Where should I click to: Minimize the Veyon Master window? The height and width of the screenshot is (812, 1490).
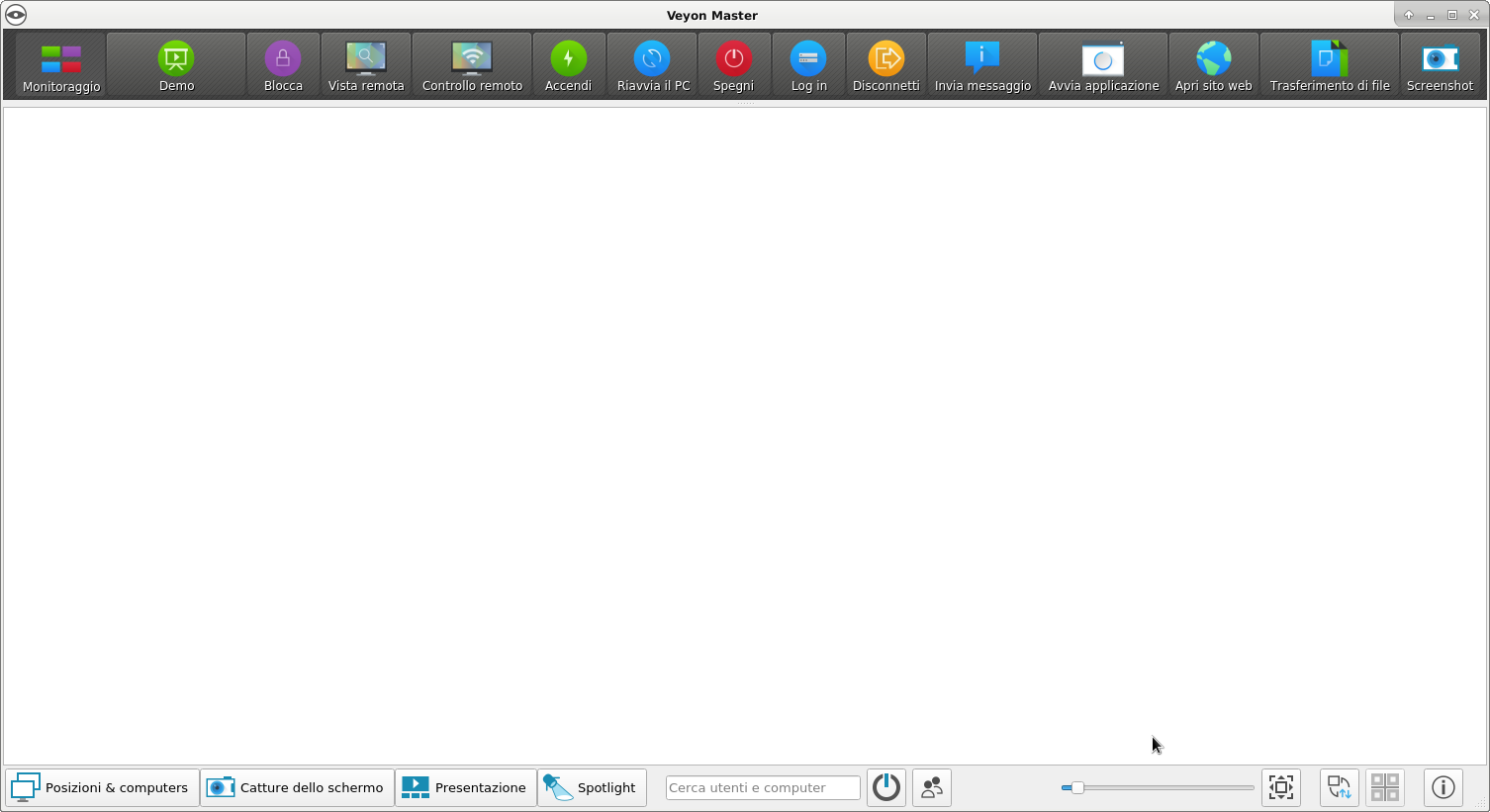[x=1431, y=15]
